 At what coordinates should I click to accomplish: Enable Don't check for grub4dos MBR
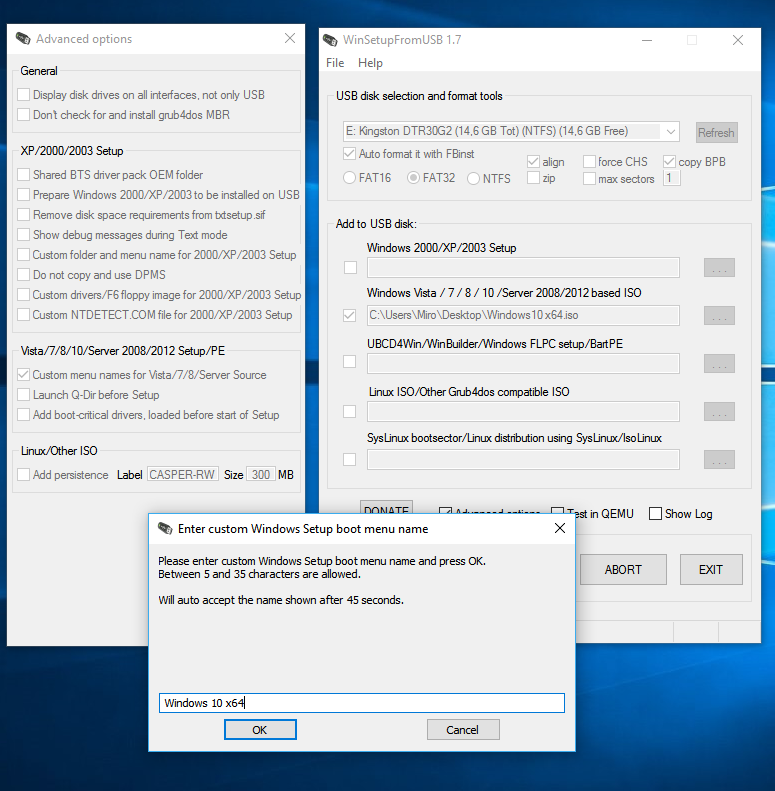[x=23, y=115]
